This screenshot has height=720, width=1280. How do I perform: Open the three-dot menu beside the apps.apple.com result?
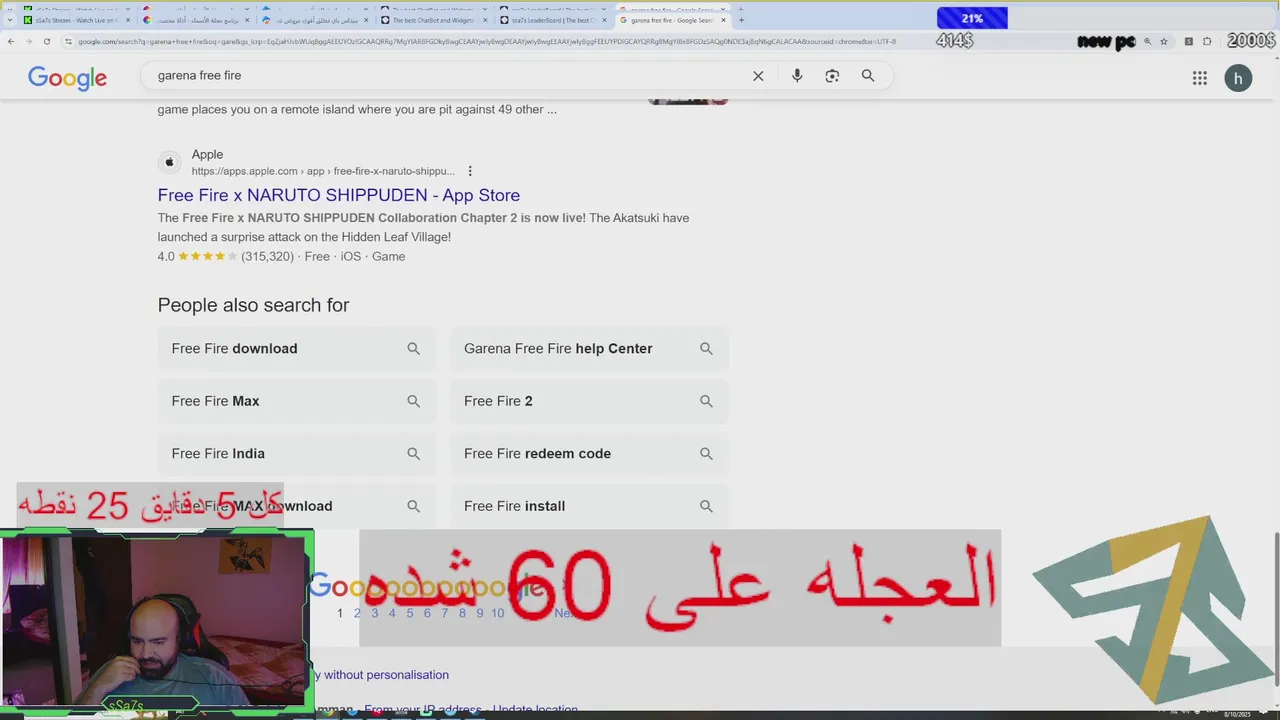pos(470,171)
